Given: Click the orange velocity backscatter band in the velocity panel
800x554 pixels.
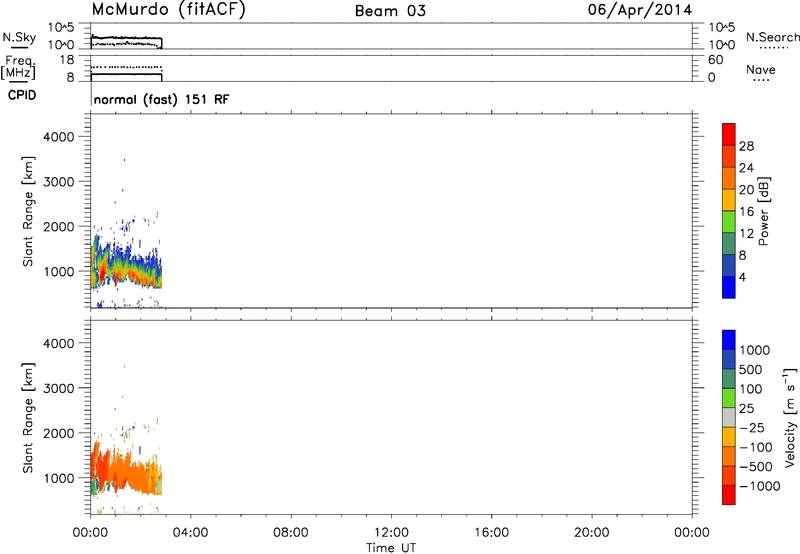Looking at the screenshot, I should click(x=125, y=472).
